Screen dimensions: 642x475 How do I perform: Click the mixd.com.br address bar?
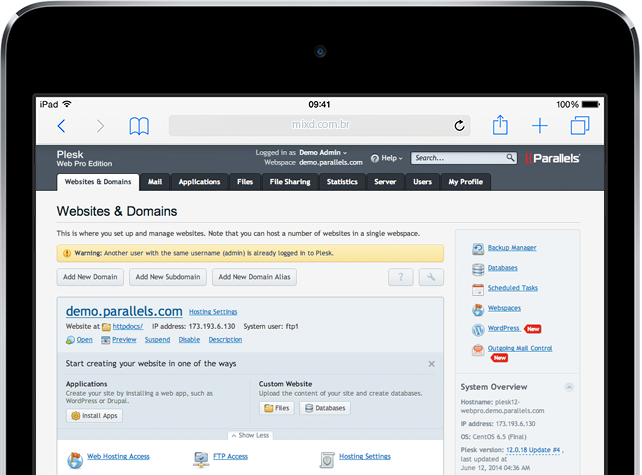pos(319,125)
